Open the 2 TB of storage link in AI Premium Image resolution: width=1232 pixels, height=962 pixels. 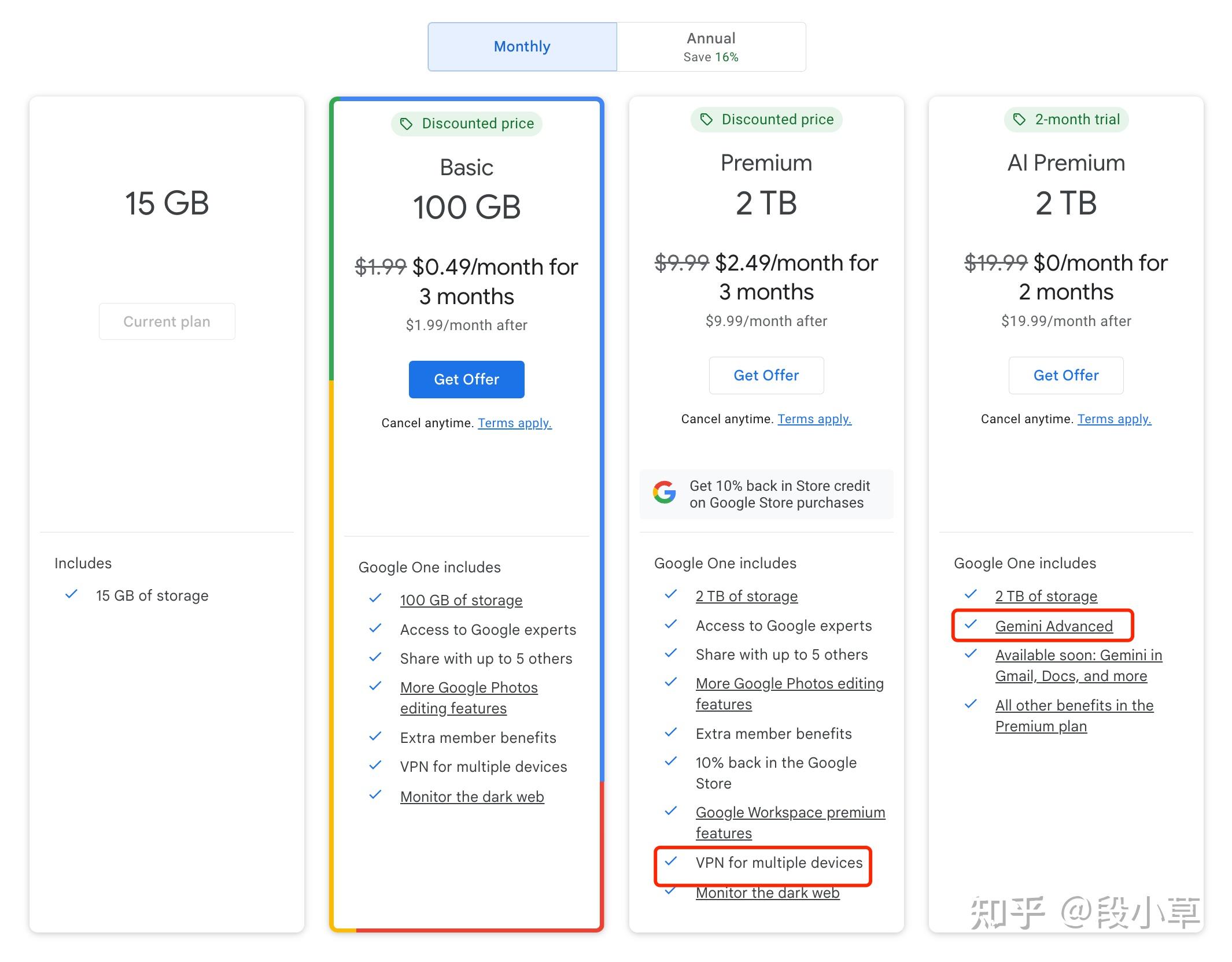point(1046,595)
